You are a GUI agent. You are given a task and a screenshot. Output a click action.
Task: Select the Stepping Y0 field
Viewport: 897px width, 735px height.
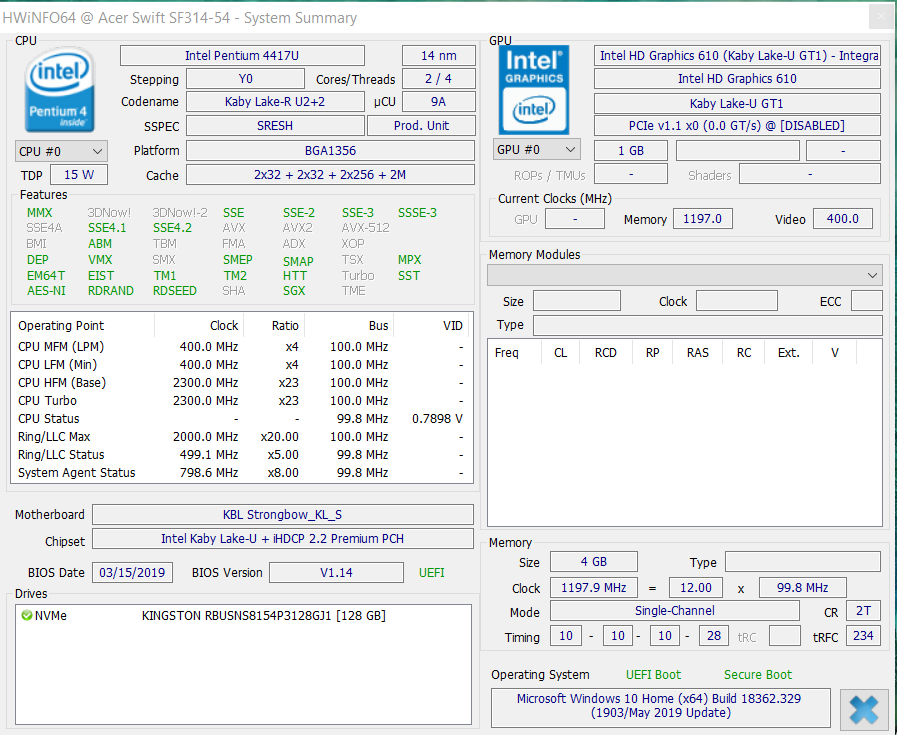point(245,79)
